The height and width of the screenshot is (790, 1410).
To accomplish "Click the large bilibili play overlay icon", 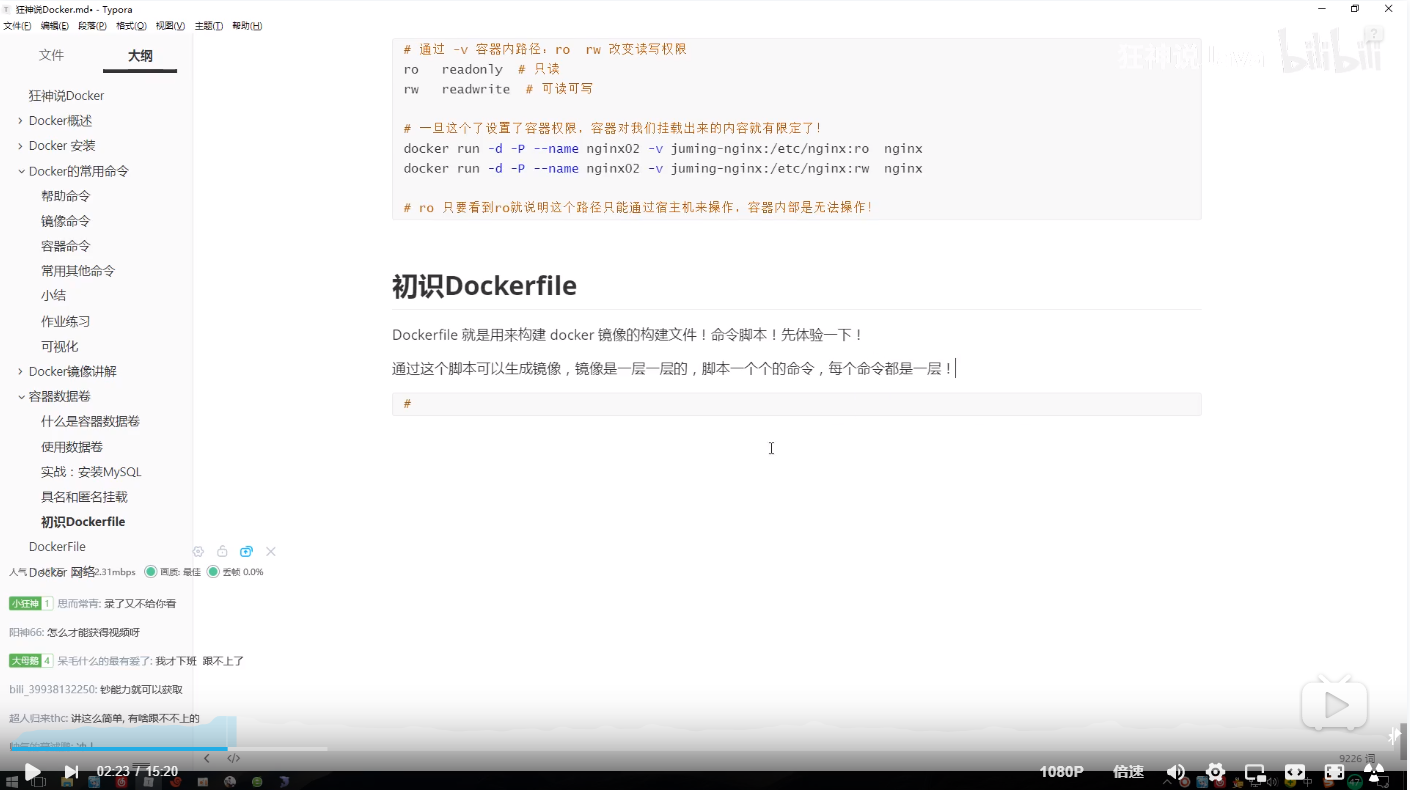I will click(1334, 706).
